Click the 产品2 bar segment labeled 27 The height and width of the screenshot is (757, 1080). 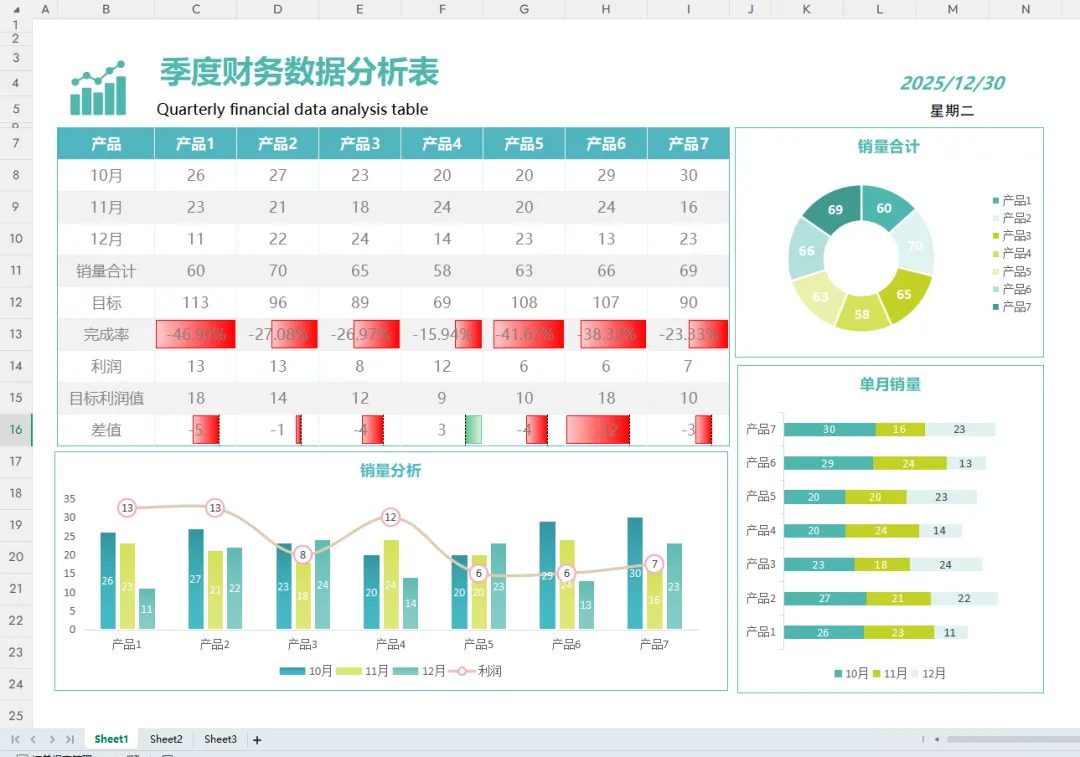click(824, 599)
